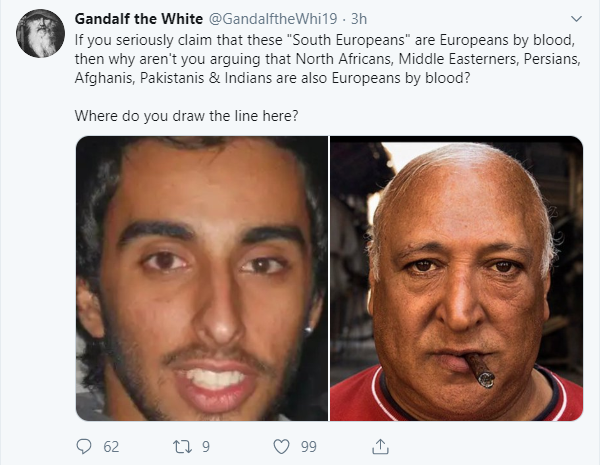Image resolution: width=601 pixels, height=467 pixels.
Task: Like the tweet with the heart icon
Action: pos(281,447)
